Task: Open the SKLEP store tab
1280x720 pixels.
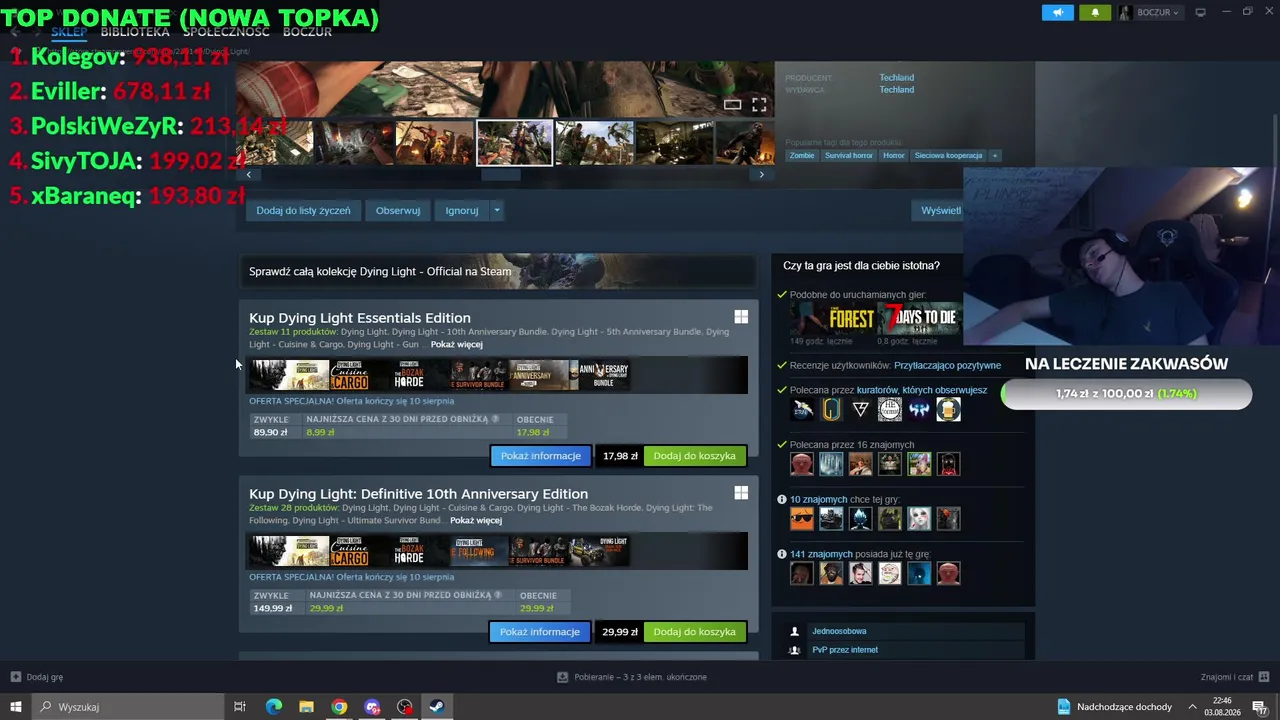Action: (x=69, y=32)
